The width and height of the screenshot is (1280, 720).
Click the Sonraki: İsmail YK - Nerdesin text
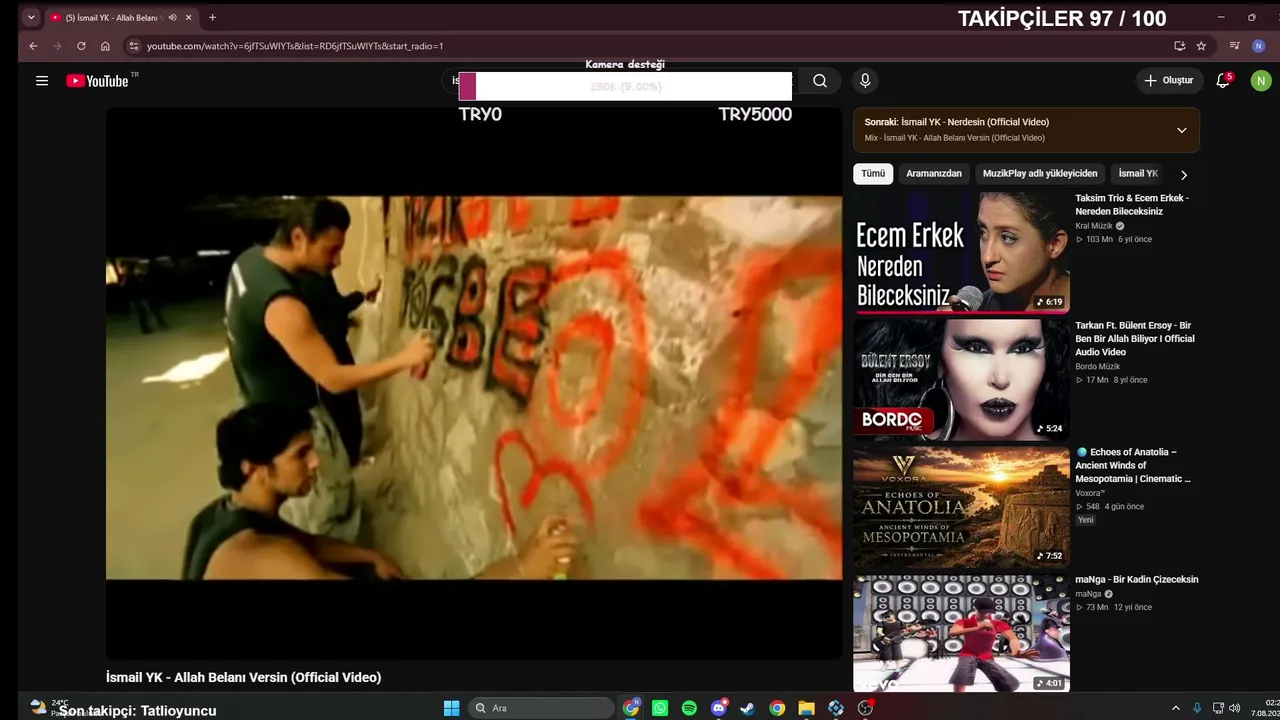tap(957, 122)
